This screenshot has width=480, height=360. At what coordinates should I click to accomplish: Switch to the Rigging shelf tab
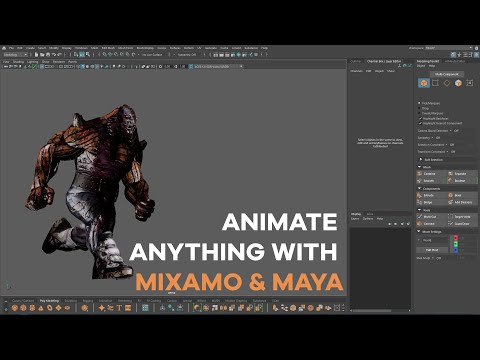pos(88,301)
